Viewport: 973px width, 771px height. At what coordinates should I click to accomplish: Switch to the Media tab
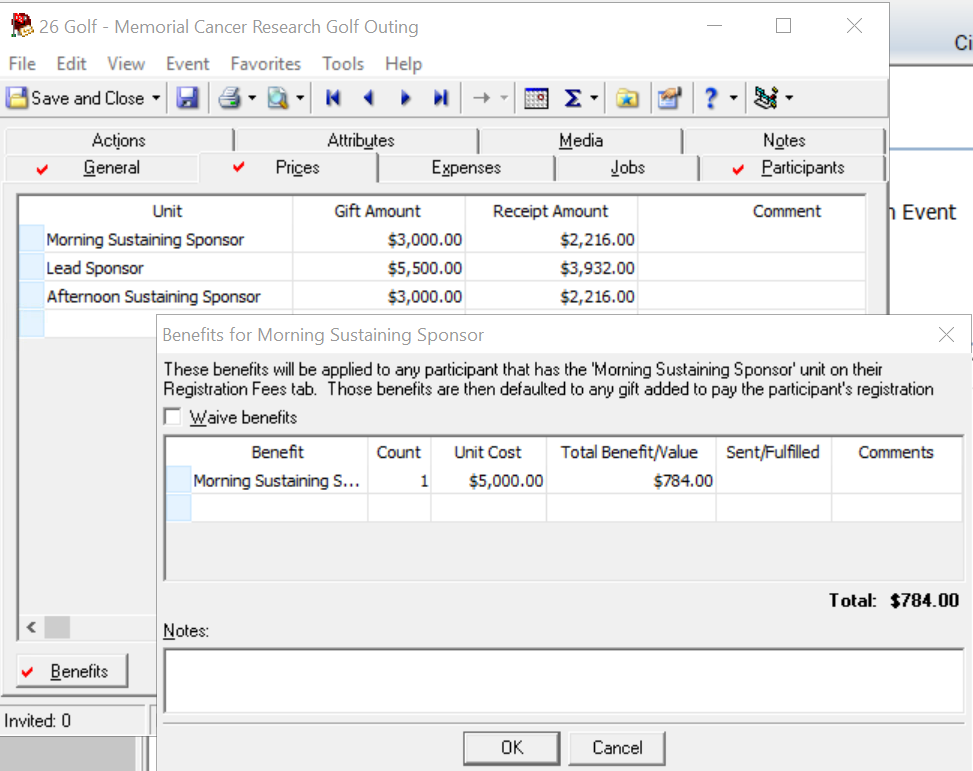[x=581, y=140]
